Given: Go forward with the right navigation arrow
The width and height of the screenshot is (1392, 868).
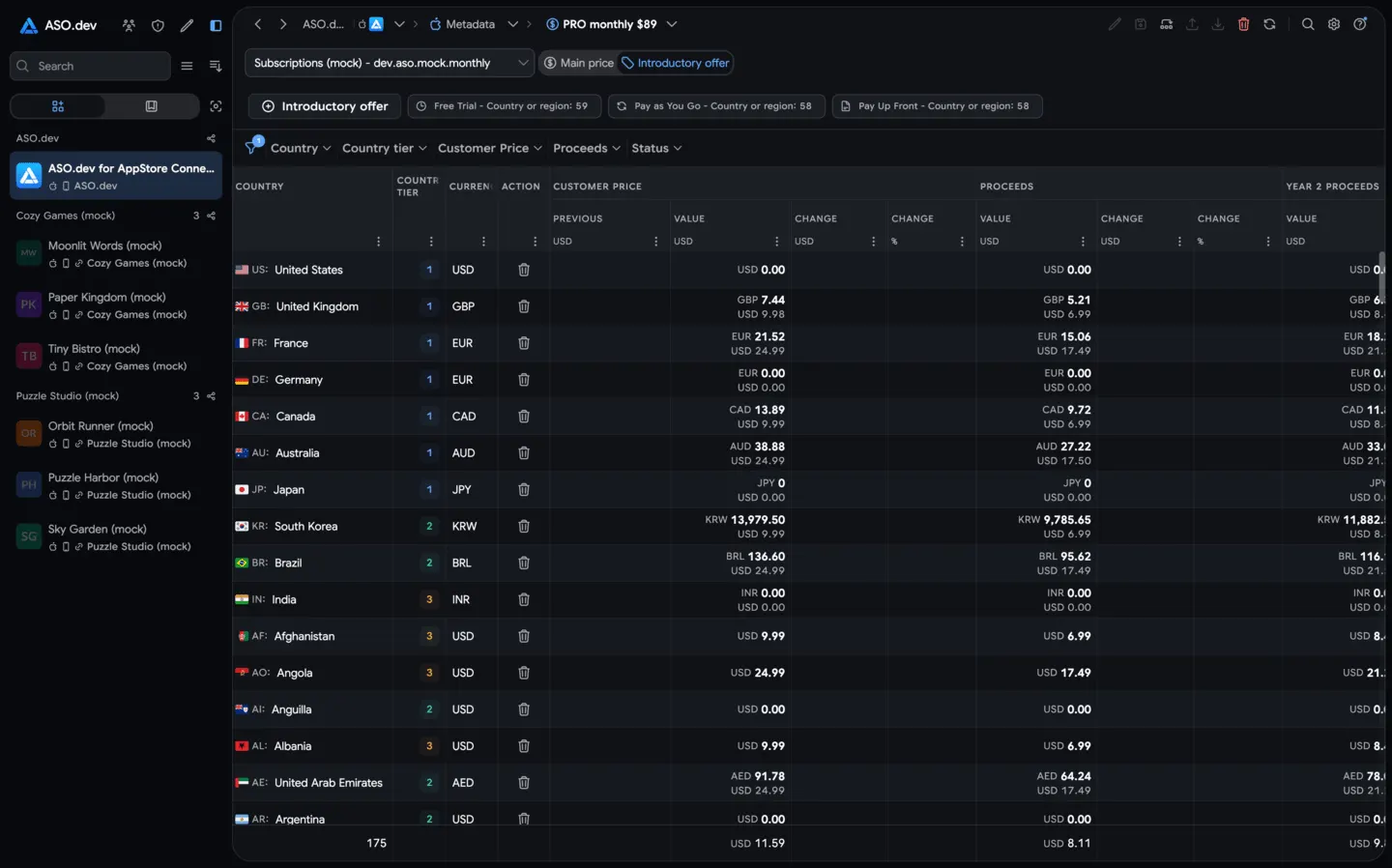Looking at the screenshot, I should pos(283,24).
